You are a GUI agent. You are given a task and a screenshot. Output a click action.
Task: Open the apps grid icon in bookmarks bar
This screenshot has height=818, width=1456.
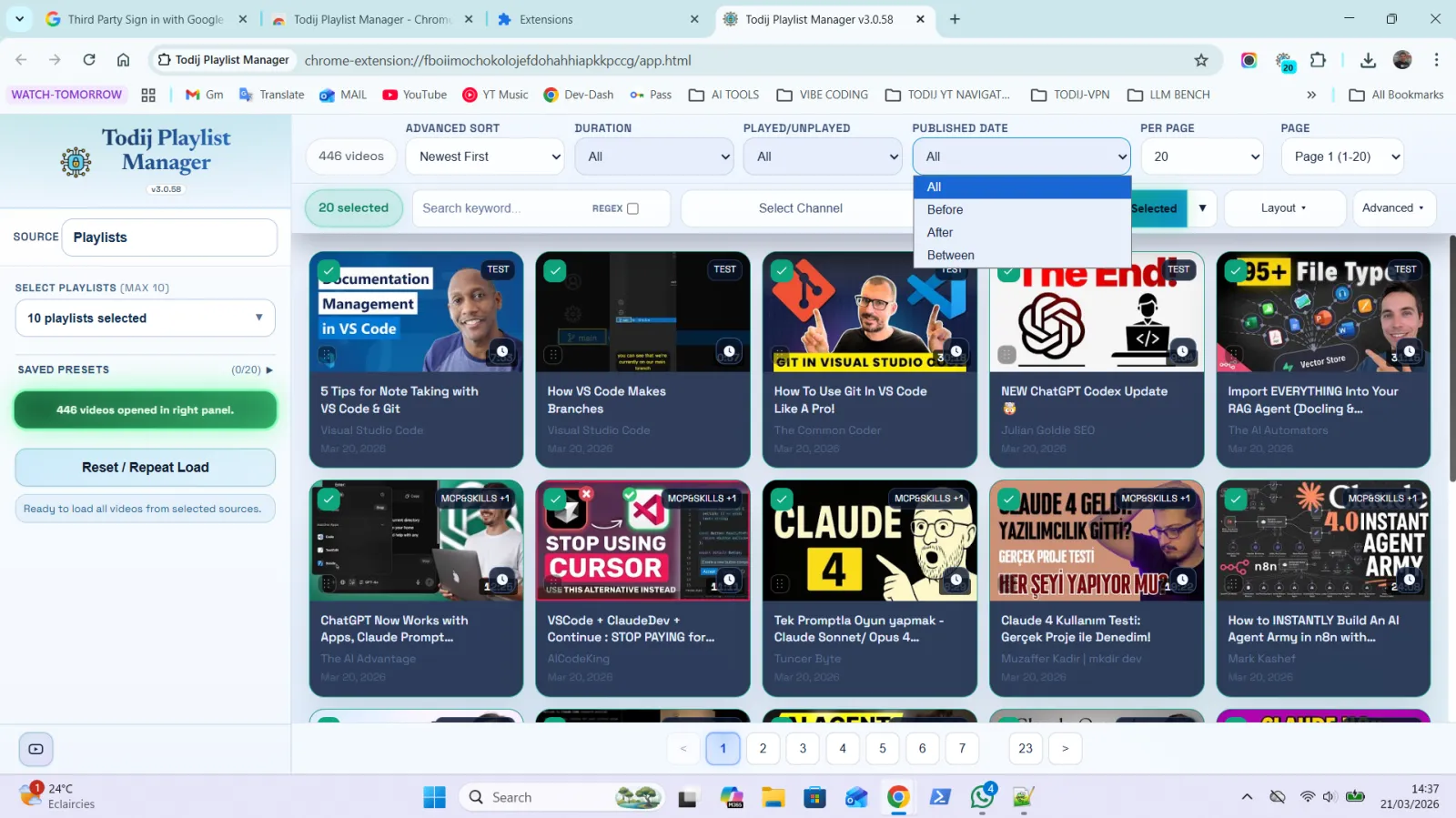[148, 95]
